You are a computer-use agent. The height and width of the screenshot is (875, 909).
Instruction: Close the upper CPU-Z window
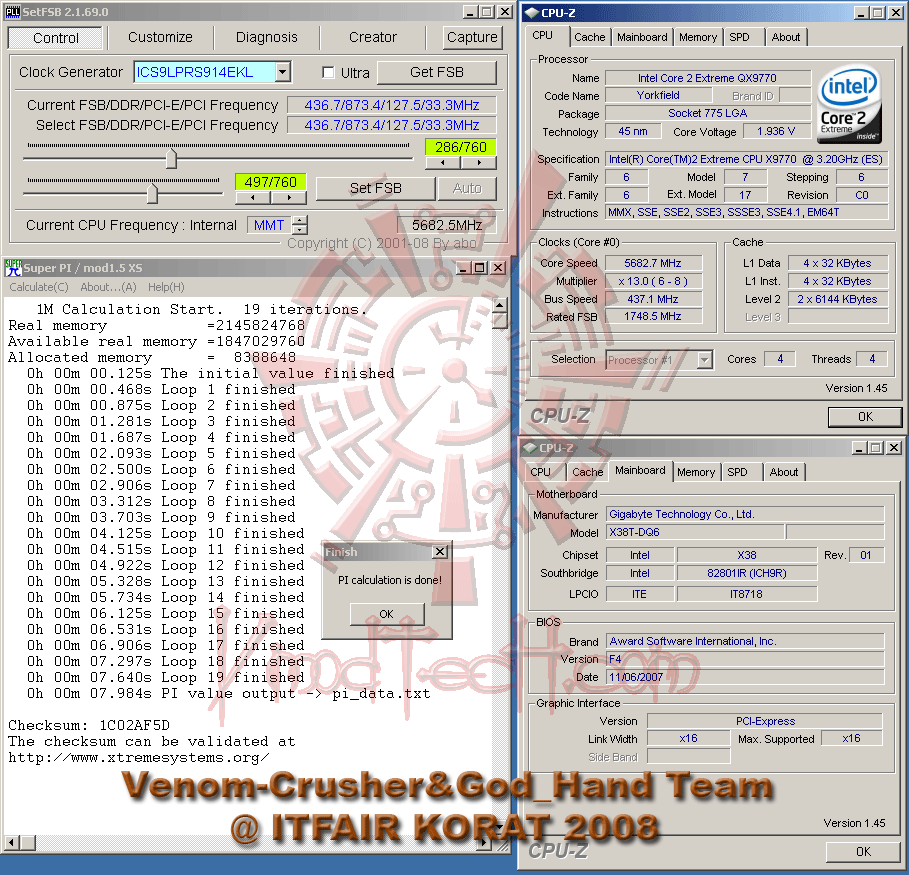click(x=896, y=12)
